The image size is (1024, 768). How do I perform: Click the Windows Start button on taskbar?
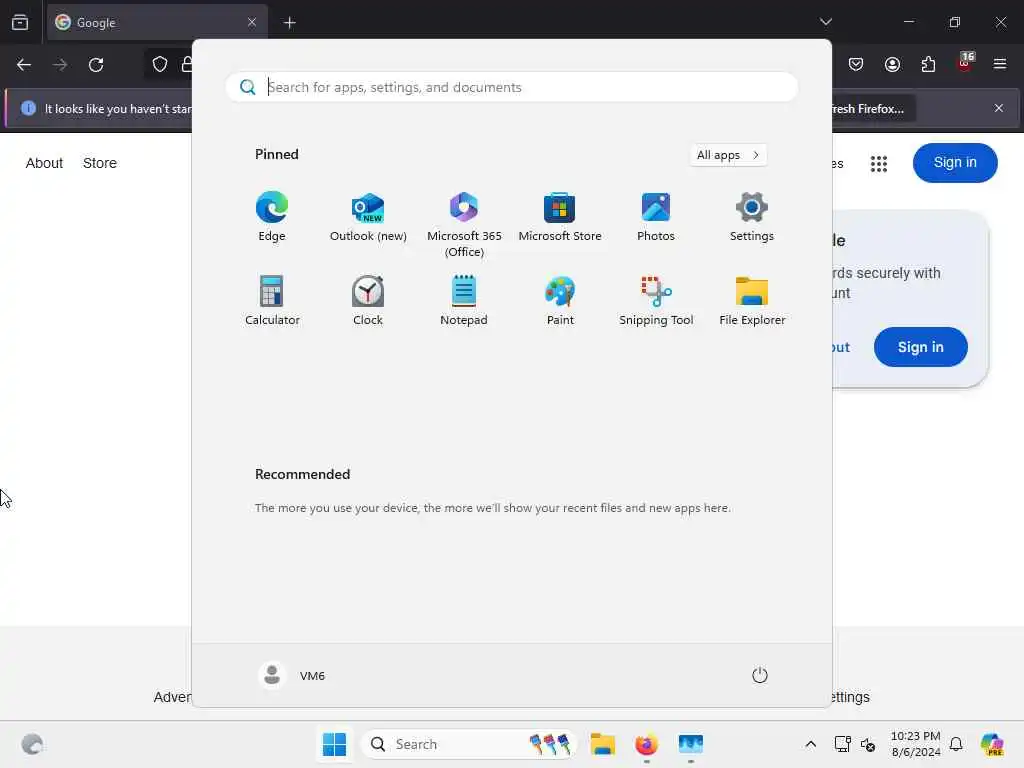[334, 744]
